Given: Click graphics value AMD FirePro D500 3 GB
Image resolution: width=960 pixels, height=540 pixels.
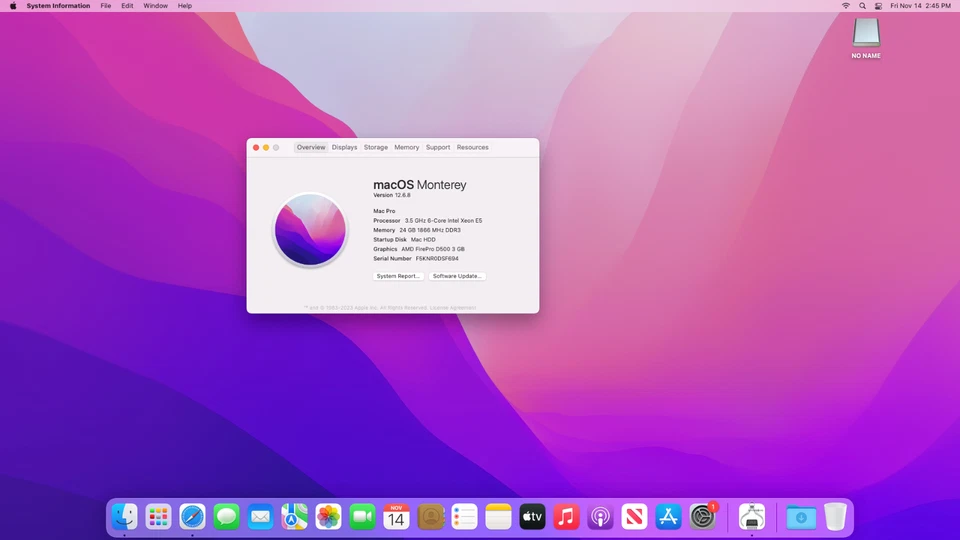Looking at the screenshot, I should click(x=433, y=249).
